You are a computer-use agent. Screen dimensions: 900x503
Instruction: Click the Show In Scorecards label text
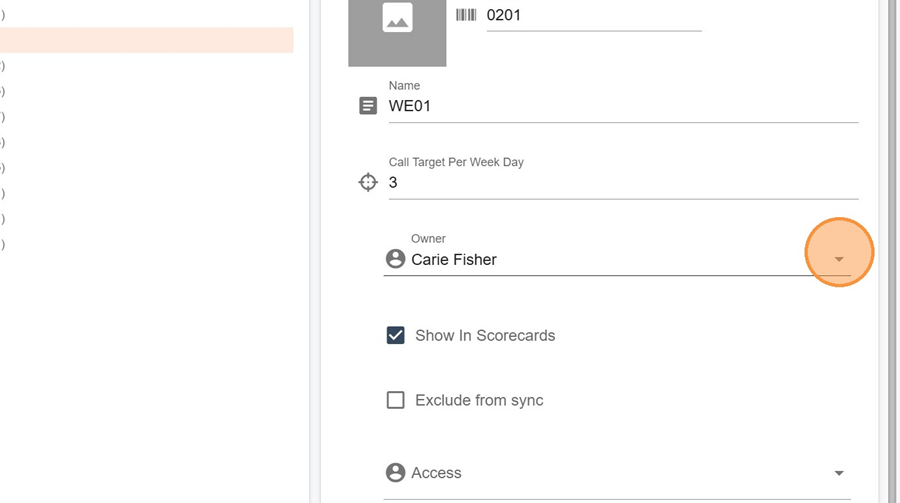click(x=485, y=335)
